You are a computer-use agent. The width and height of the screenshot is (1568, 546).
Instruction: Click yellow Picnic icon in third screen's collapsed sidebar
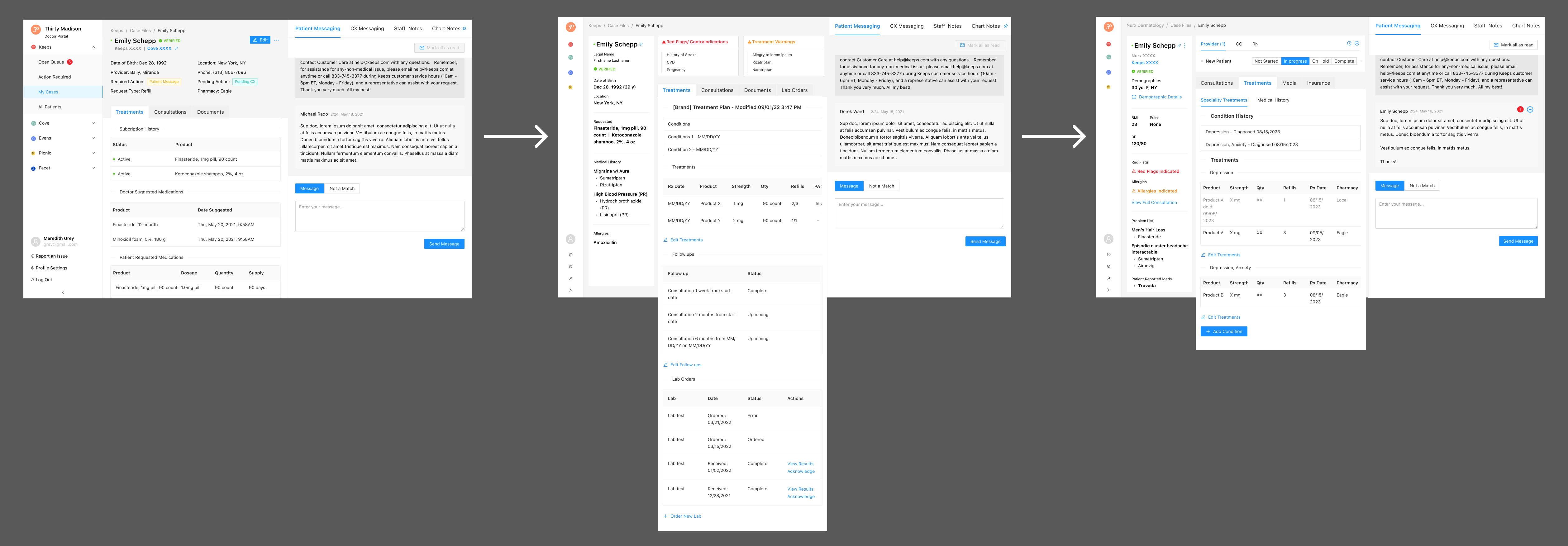click(1108, 87)
